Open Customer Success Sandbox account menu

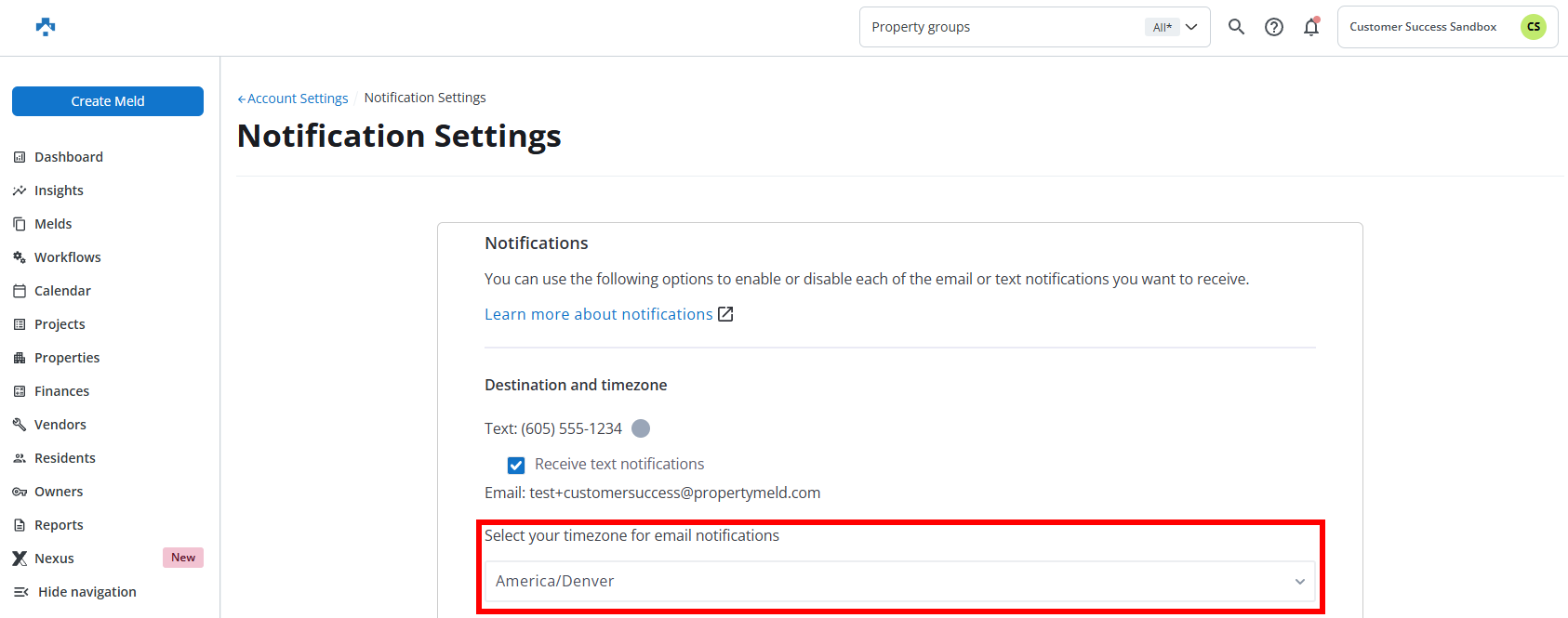click(1422, 27)
